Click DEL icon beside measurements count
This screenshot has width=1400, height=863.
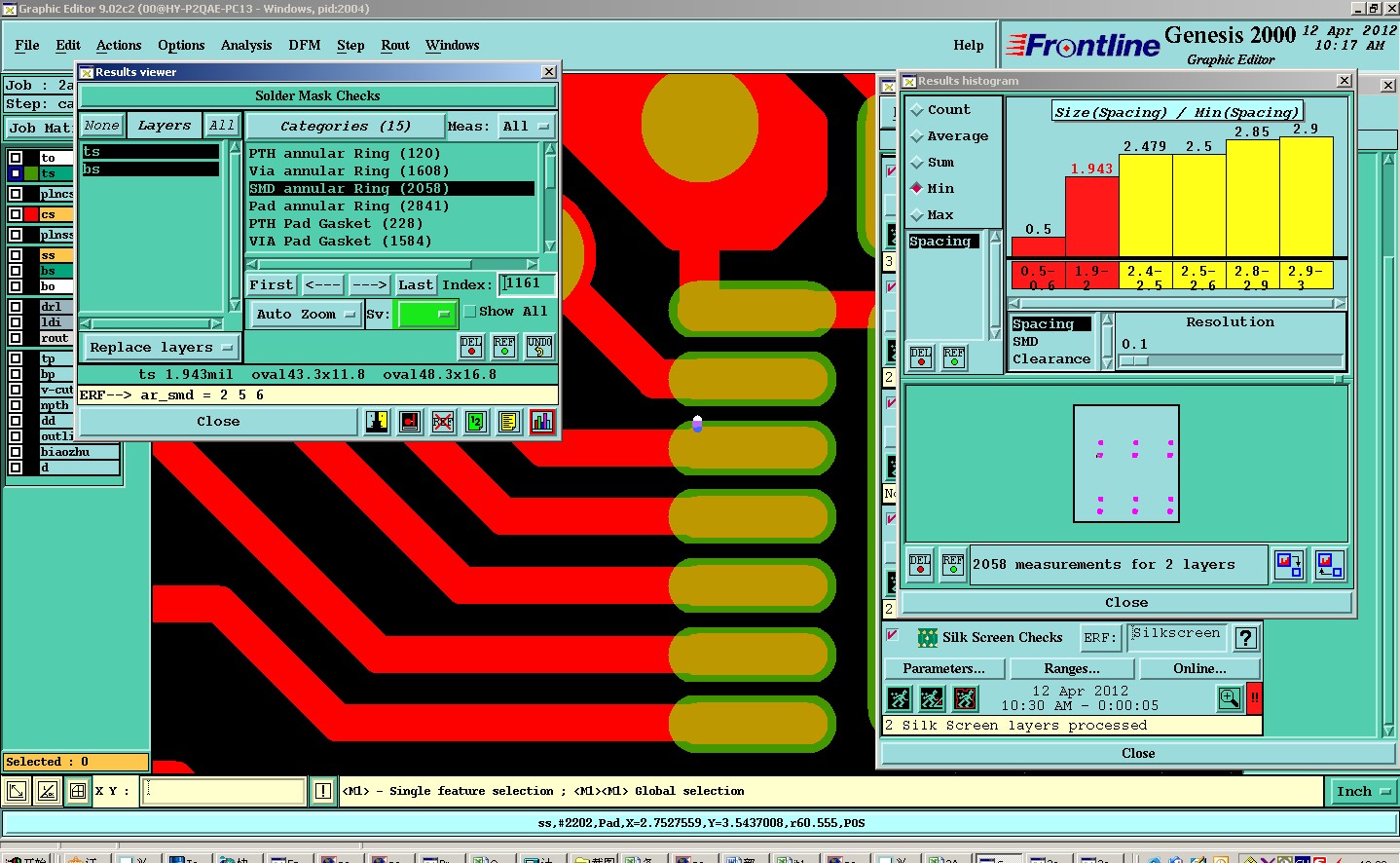tap(920, 565)
